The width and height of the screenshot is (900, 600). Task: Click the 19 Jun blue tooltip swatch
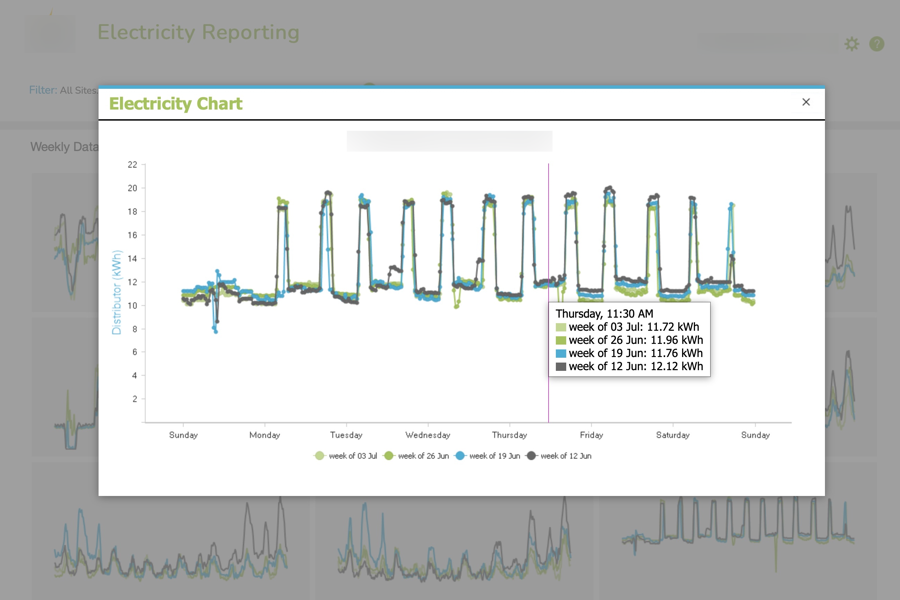(x=561, y=353)
